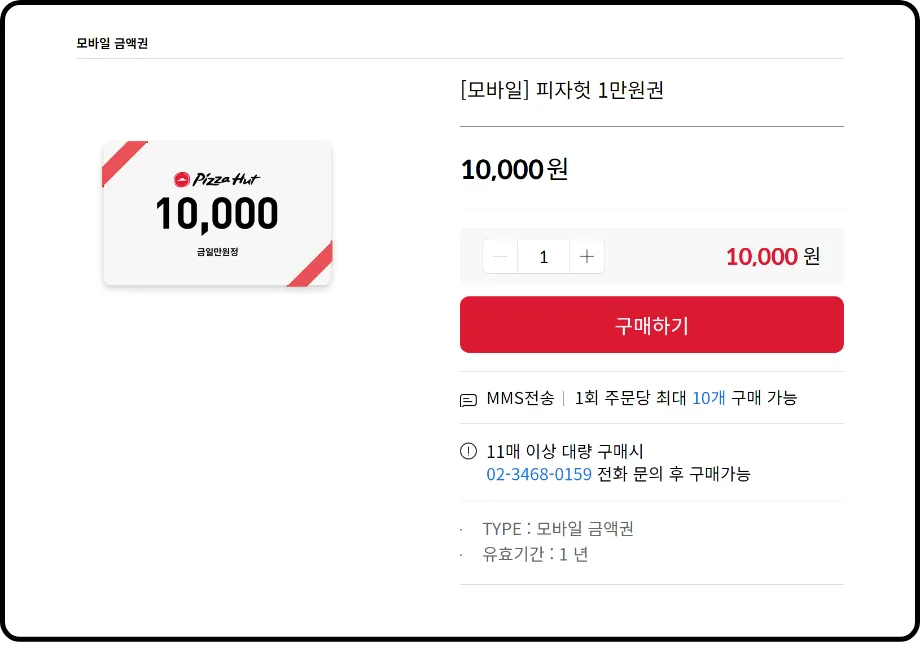The width and height of the screenshot is (920, 650).
Task: Click the TYPE : 모바일 금액권 line
Action: (558, 529)
